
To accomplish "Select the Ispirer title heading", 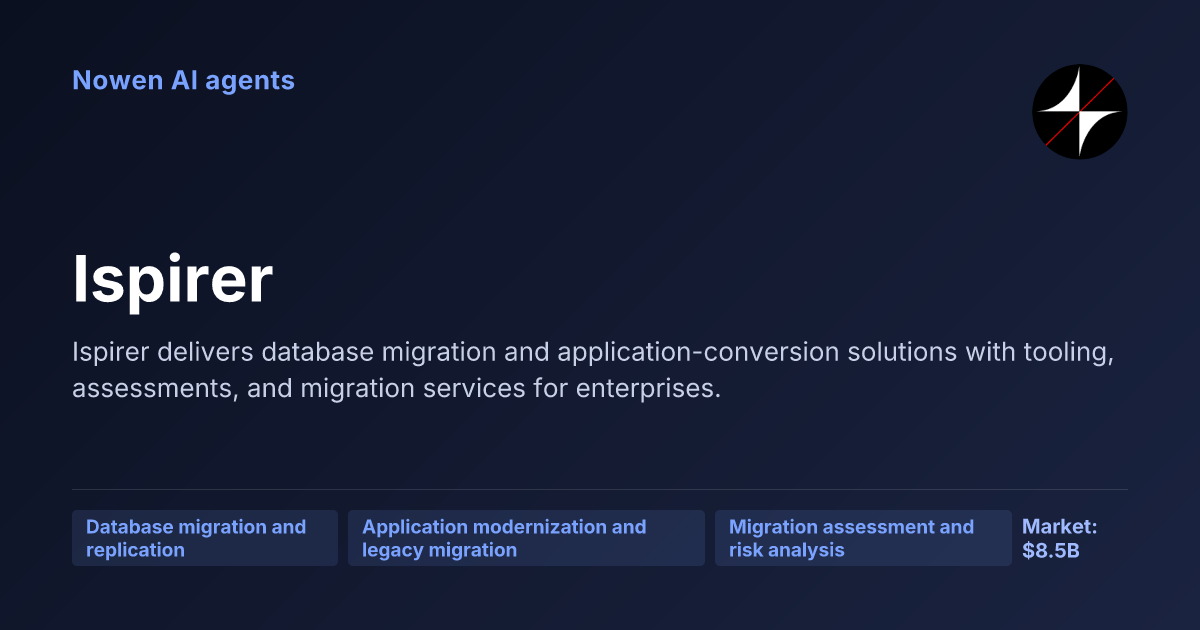I will (172, 279).
